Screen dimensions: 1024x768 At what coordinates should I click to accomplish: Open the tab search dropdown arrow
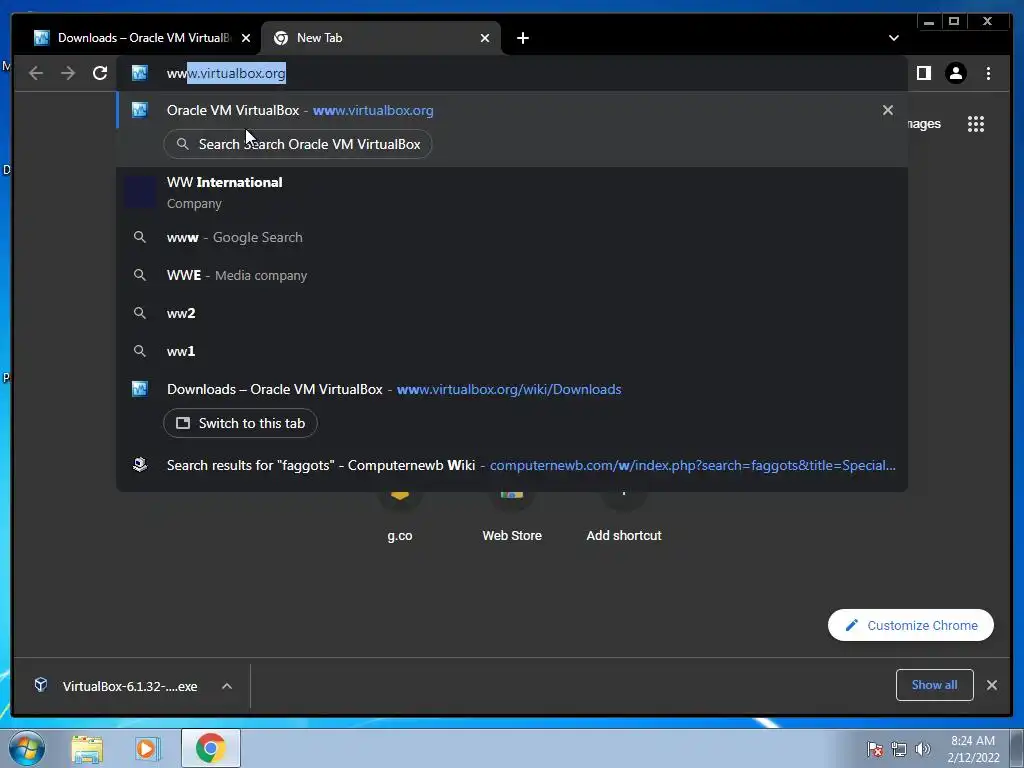pyautogui.click(x=893, y=38)
